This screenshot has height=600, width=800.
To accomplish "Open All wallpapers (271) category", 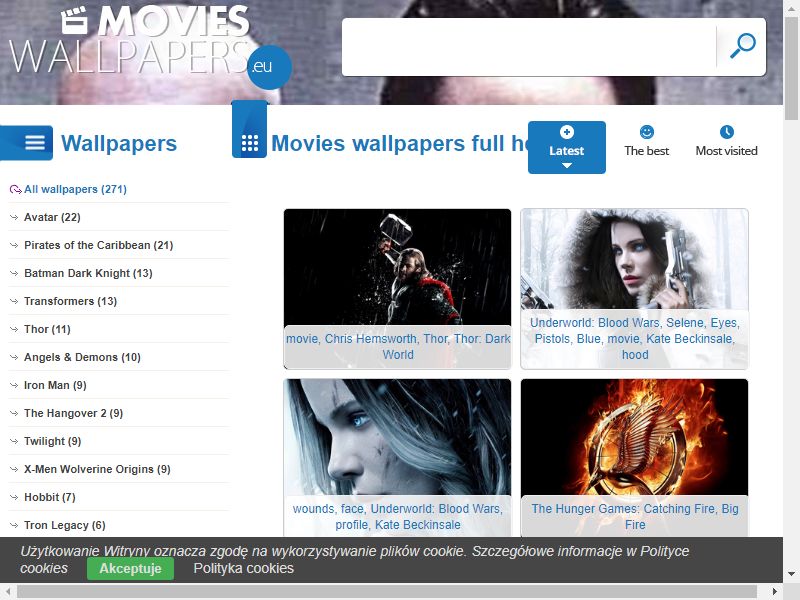I will (76, 189).
